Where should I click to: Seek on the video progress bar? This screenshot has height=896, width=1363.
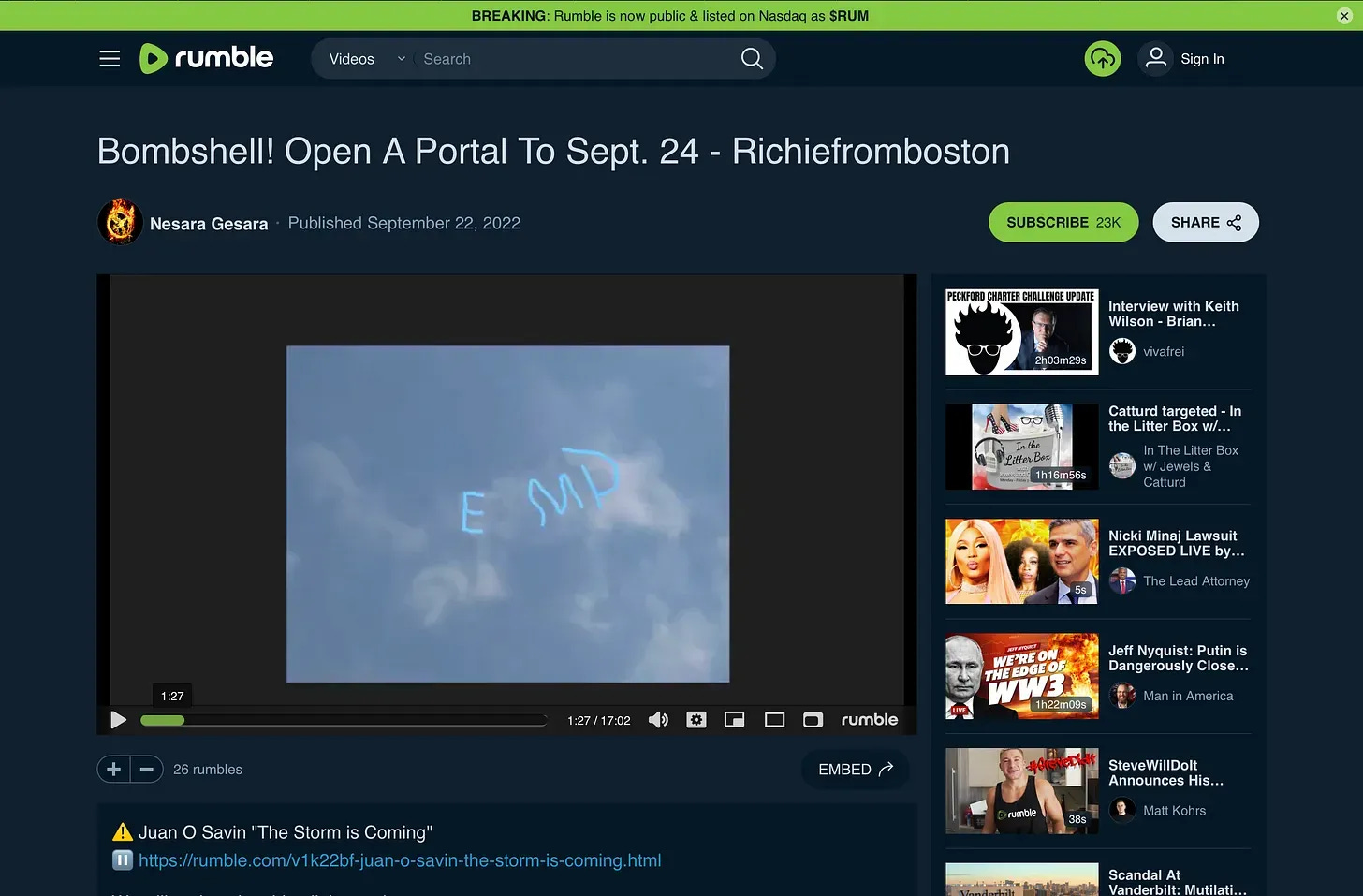[x=344, y=720]
